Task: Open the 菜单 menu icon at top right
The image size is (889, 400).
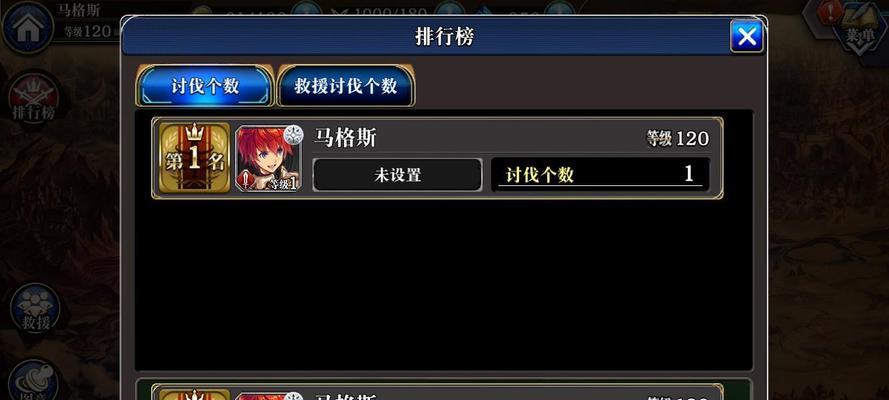Action: pos(861,28)
